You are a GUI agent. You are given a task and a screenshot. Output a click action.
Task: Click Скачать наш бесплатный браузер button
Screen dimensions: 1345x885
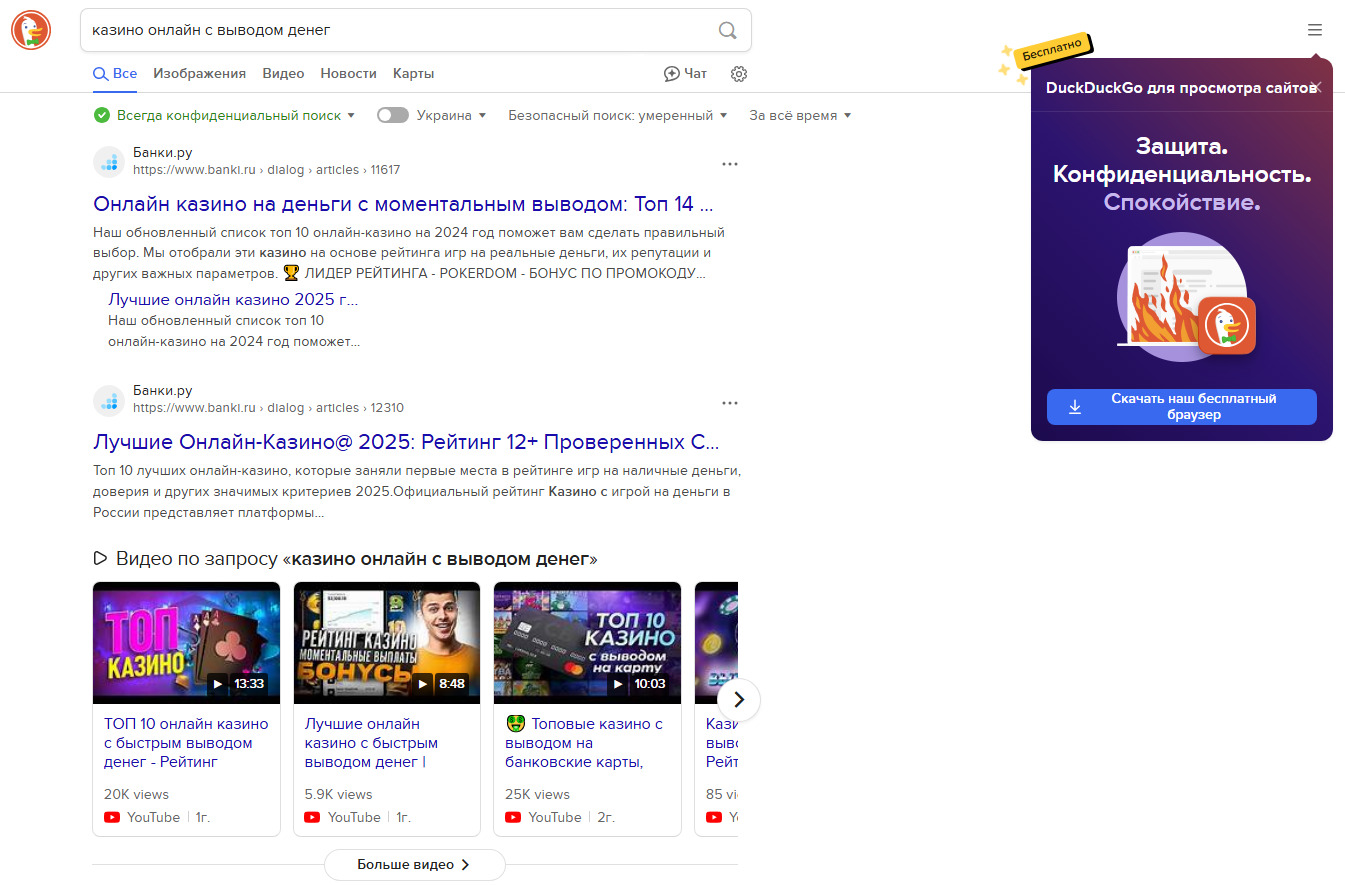[x=1182, y=407]
